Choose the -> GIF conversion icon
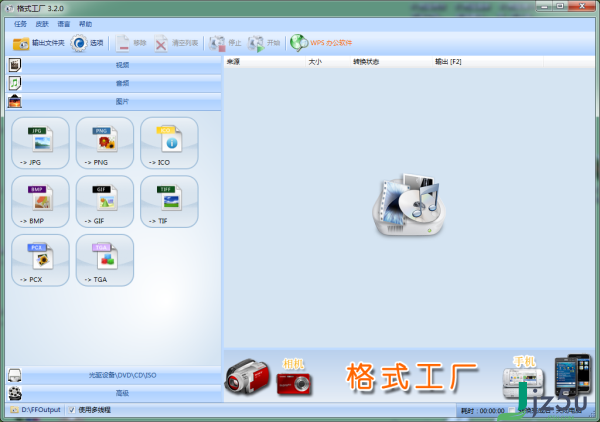This screenshot has width=600, height=422. pos(105,202)
